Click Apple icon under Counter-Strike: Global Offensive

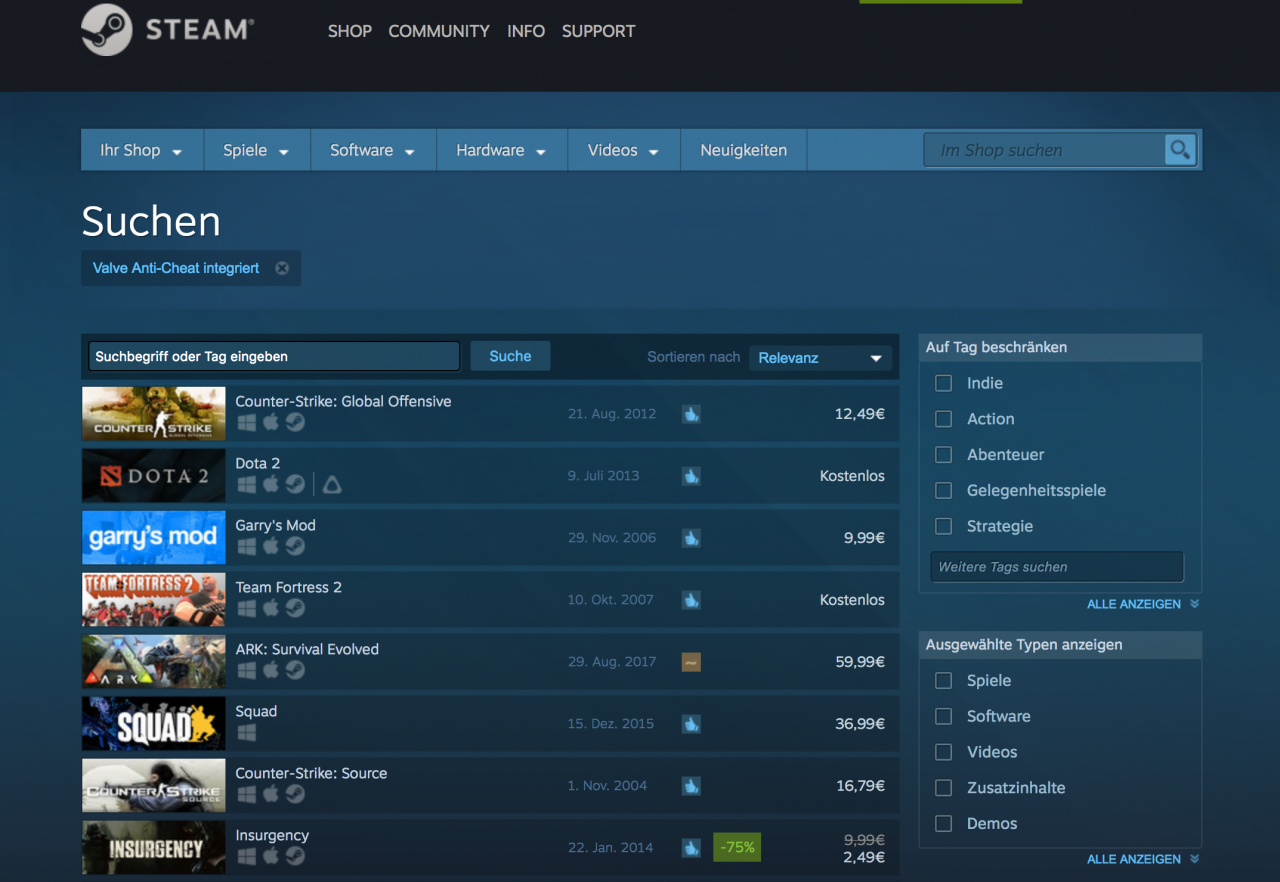(271, 422)
